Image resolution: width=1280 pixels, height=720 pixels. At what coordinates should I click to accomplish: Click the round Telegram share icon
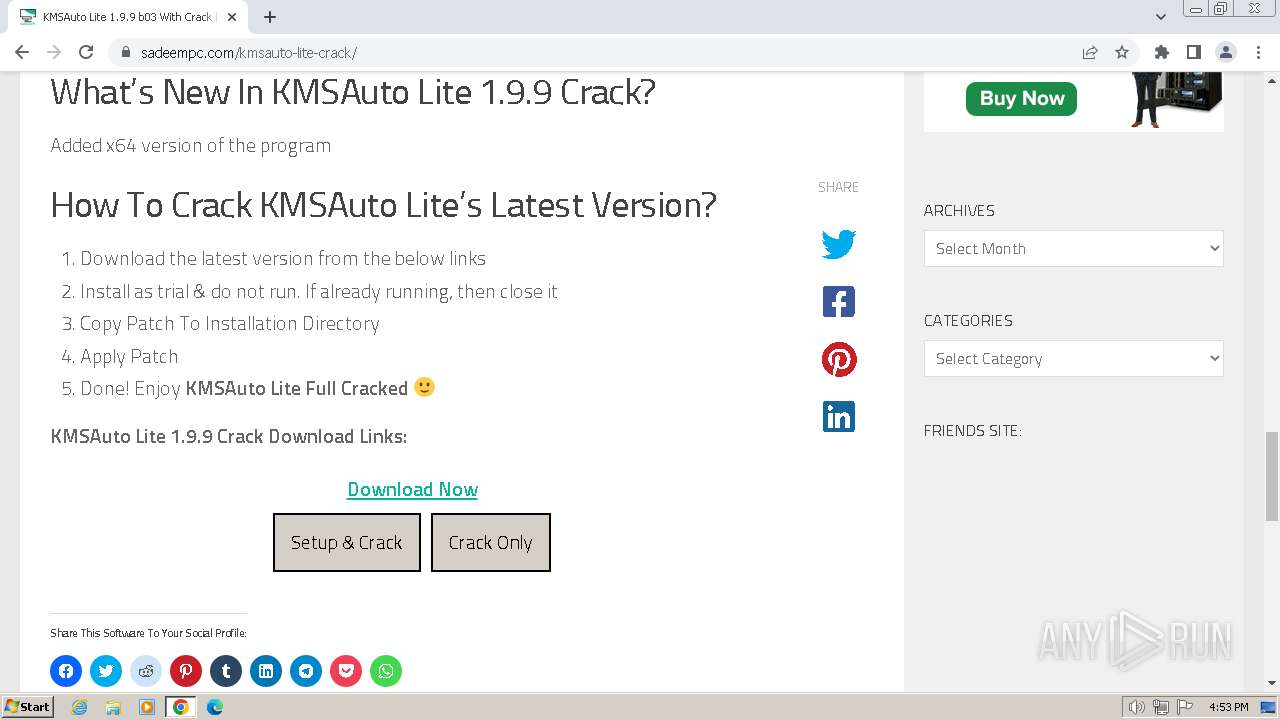coord(306,671)
